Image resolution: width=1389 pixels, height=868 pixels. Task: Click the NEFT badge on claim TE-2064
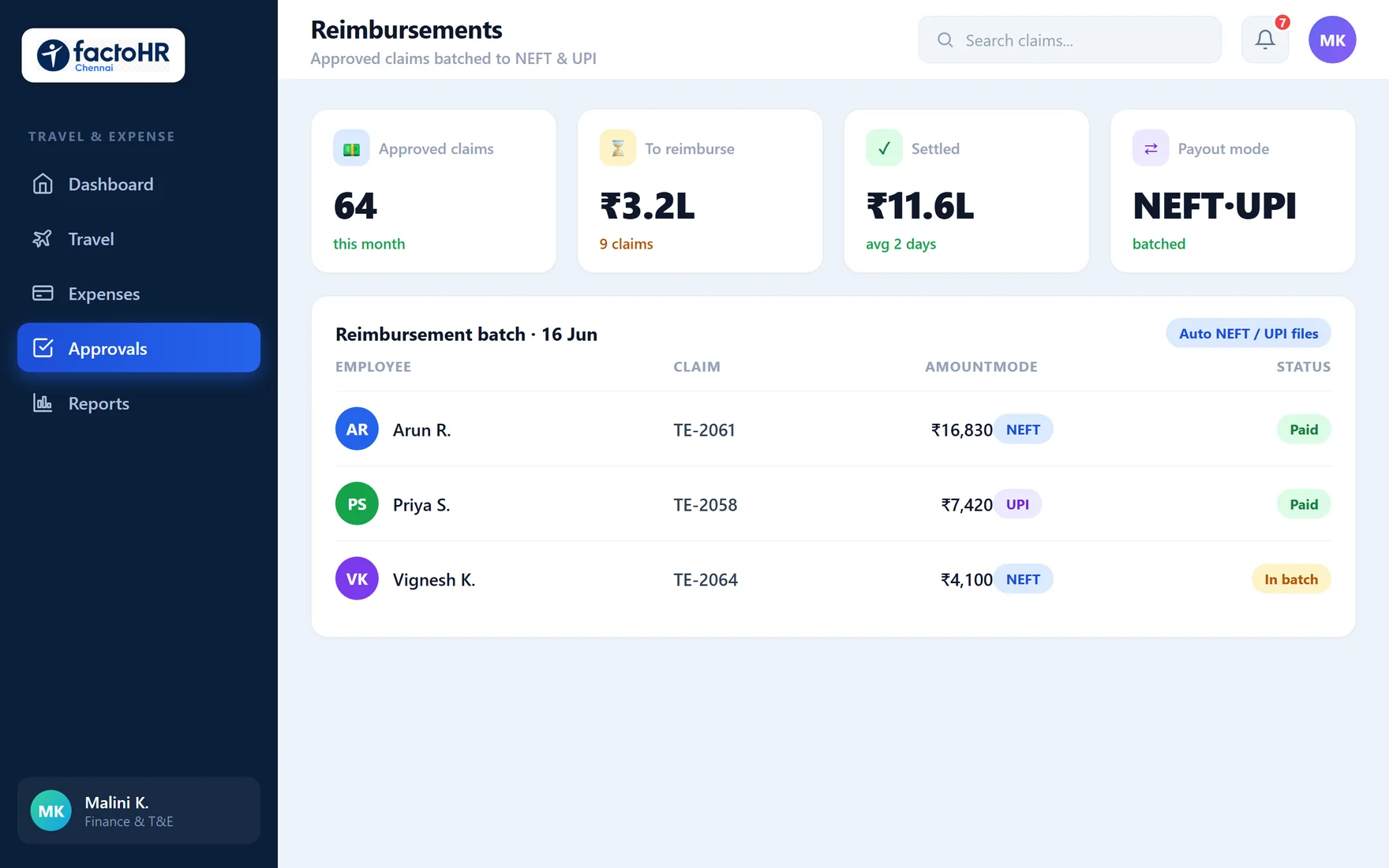pos(1023,579)
